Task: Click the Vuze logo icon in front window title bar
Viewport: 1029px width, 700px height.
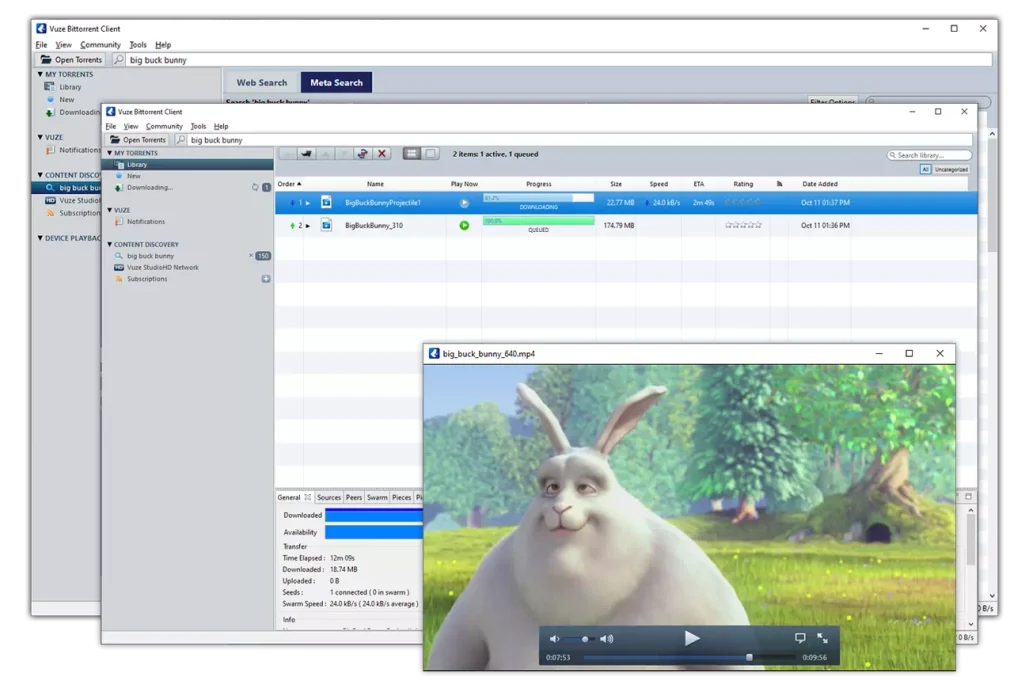Action: tap(111, 112)
